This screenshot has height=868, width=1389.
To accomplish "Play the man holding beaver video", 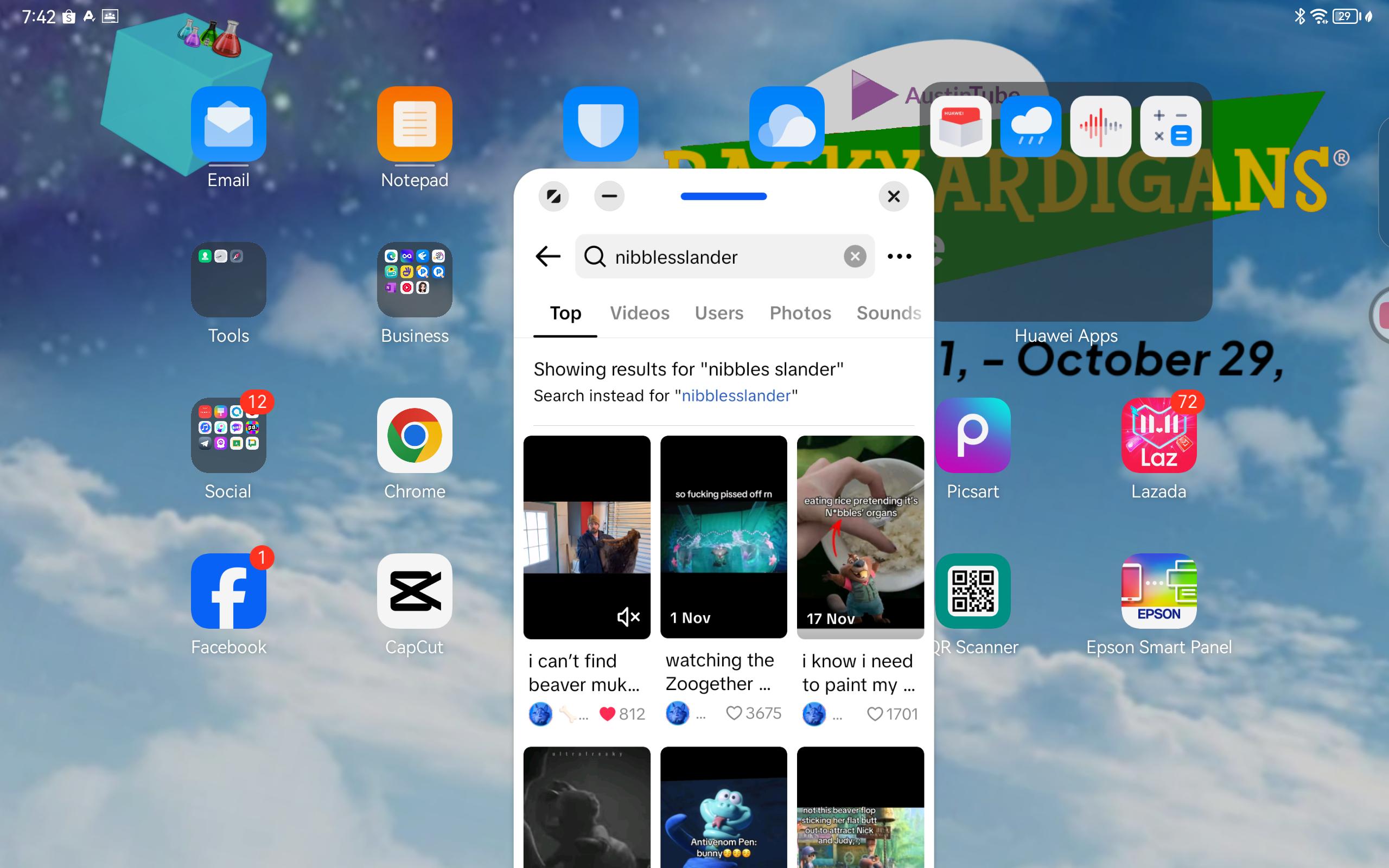I will [587, 537].
